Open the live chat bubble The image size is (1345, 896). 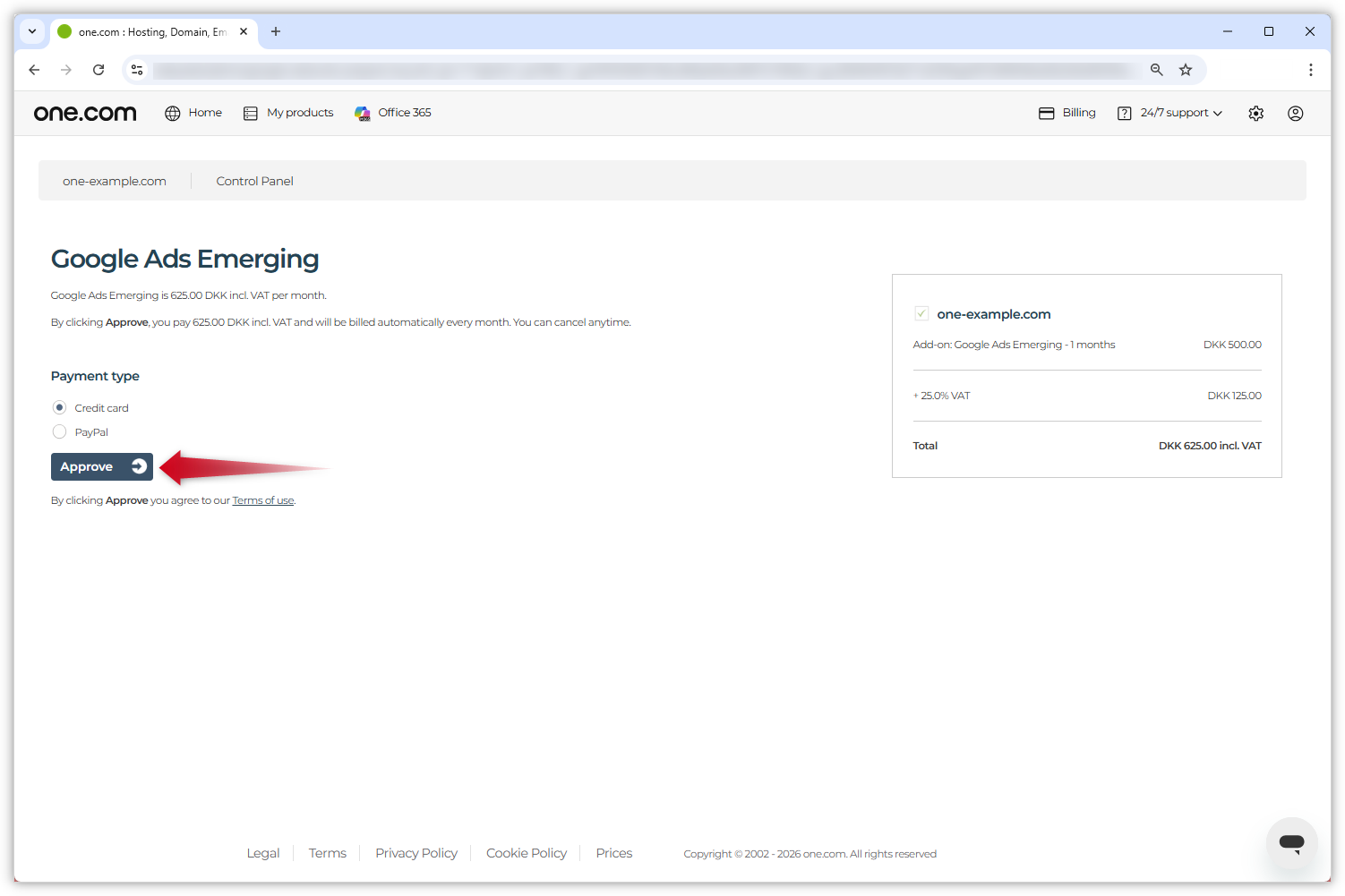(1291, 842)
